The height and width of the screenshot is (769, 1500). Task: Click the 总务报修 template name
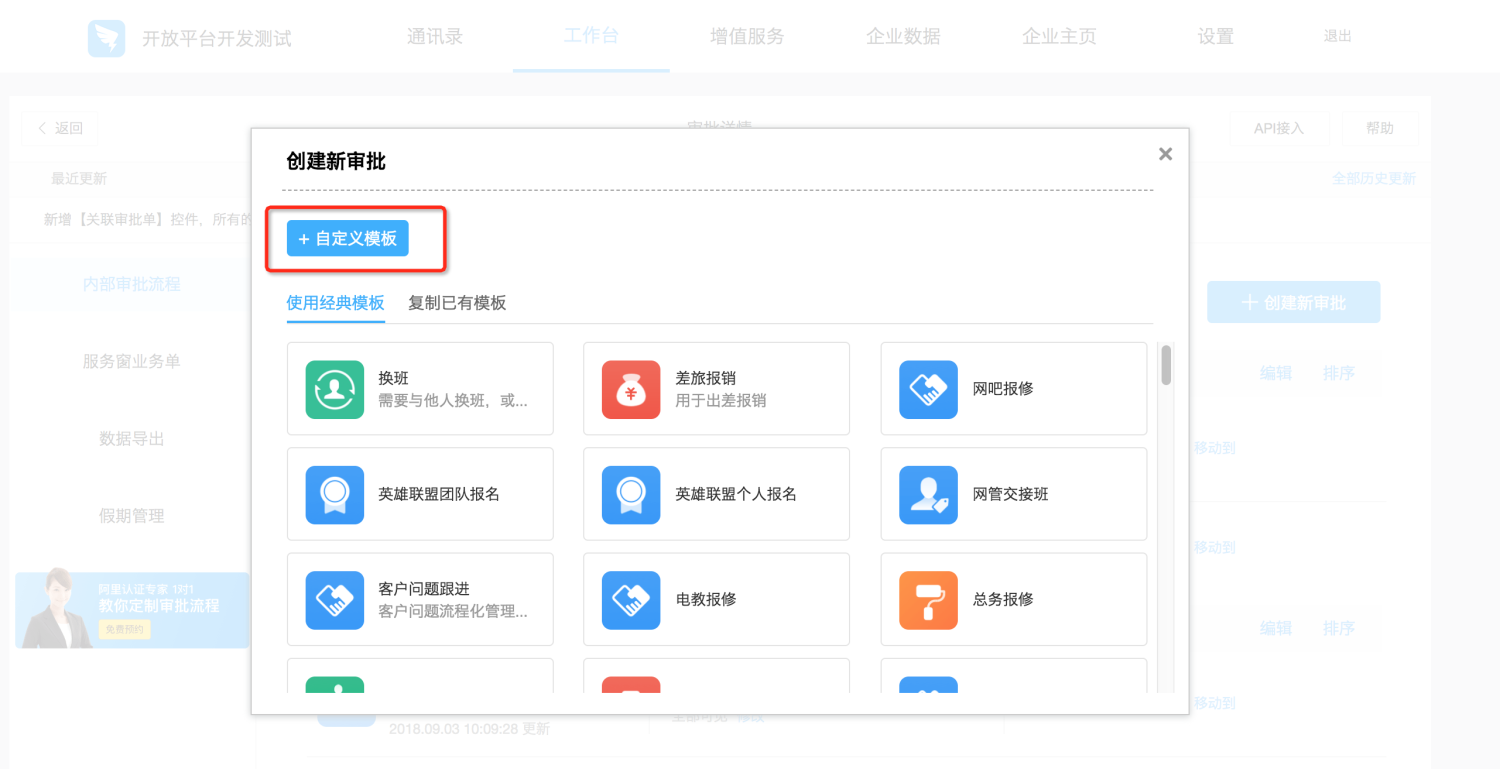coord(1003,600)
